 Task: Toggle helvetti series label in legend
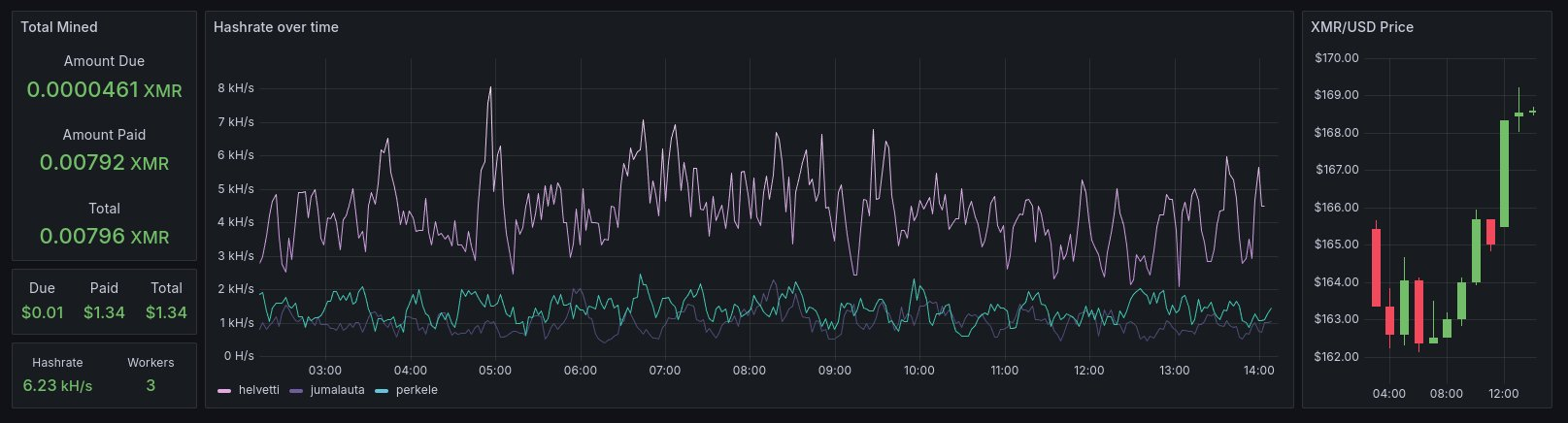pos(258,390)
